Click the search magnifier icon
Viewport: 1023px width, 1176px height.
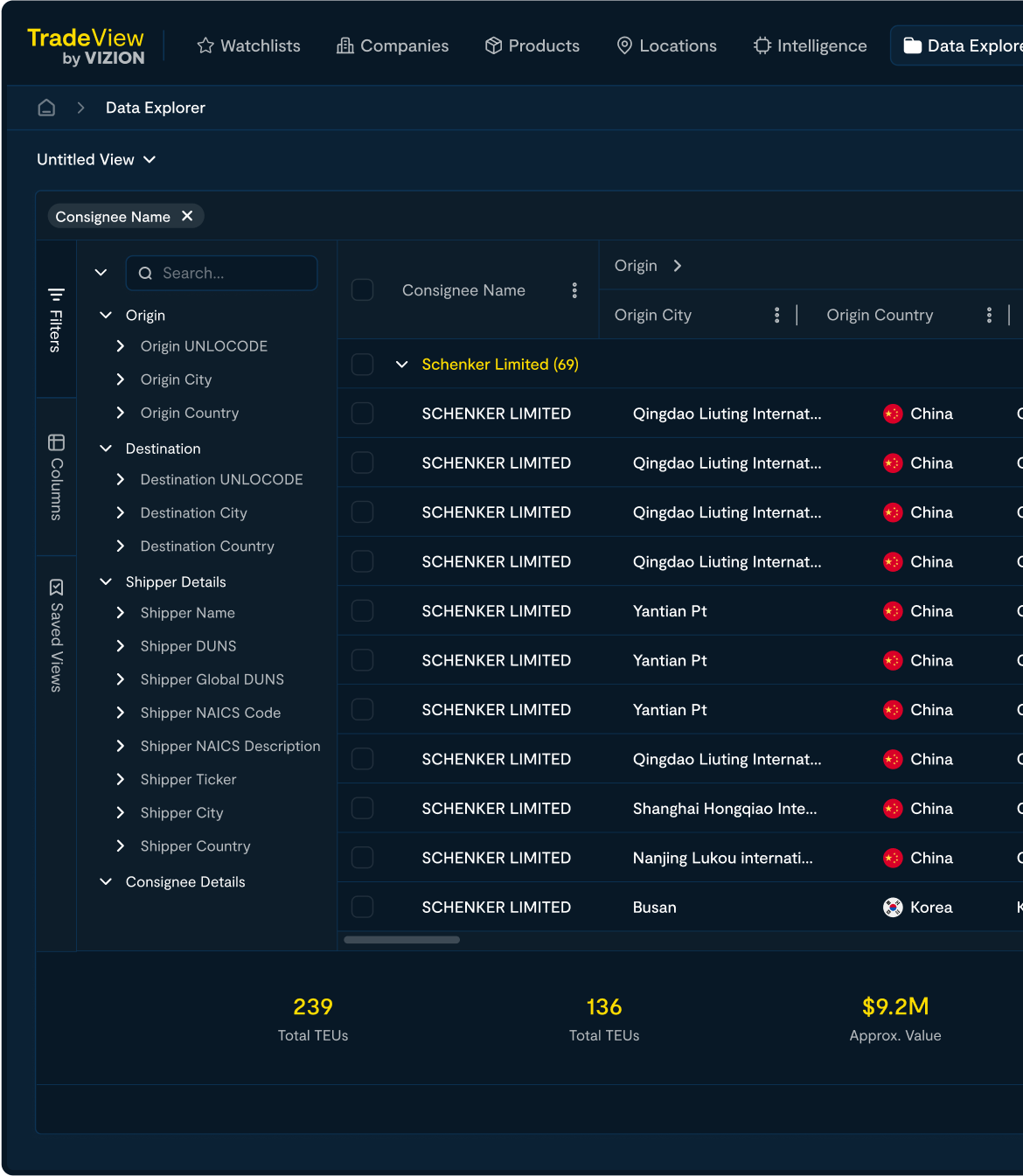145,273
